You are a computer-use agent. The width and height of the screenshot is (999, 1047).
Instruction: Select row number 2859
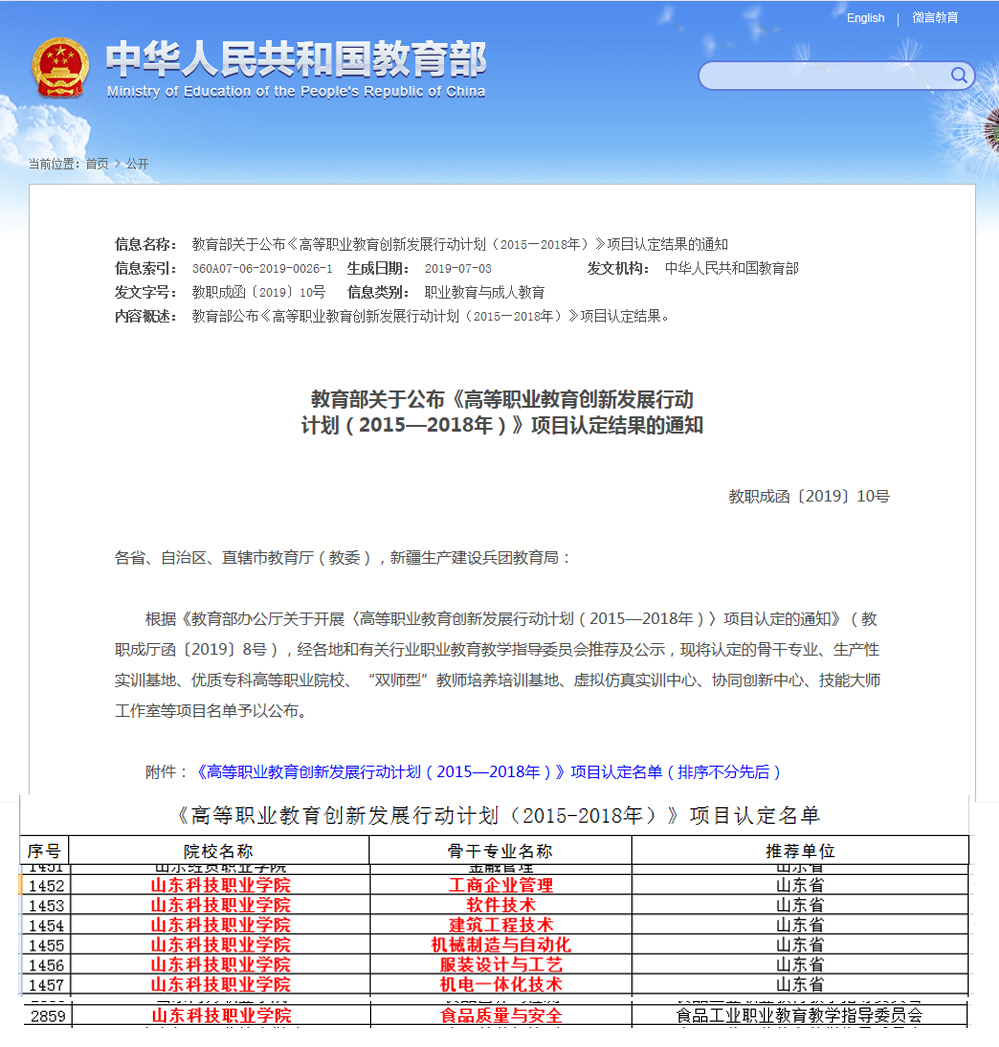48,1016
